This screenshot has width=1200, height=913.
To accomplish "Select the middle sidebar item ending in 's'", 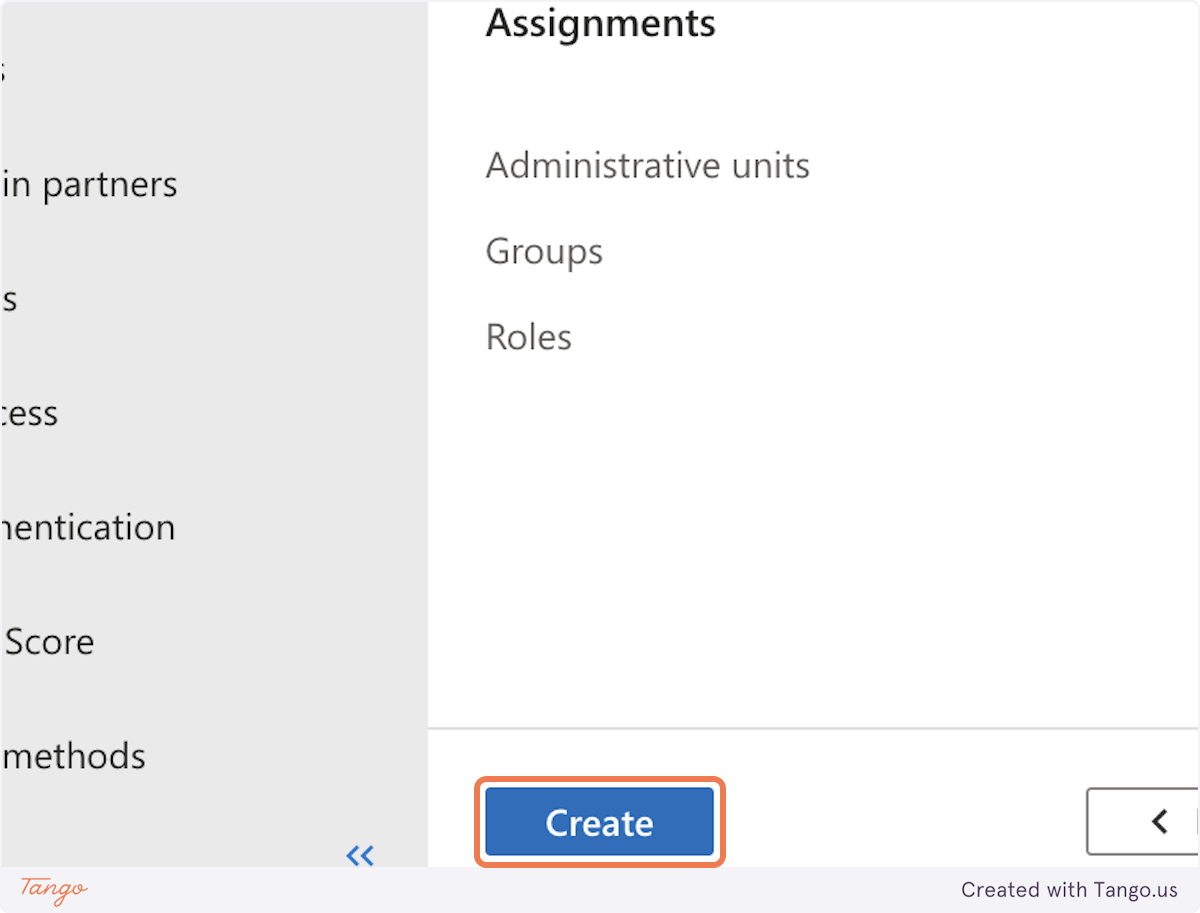I will click(x=8, y=298).
